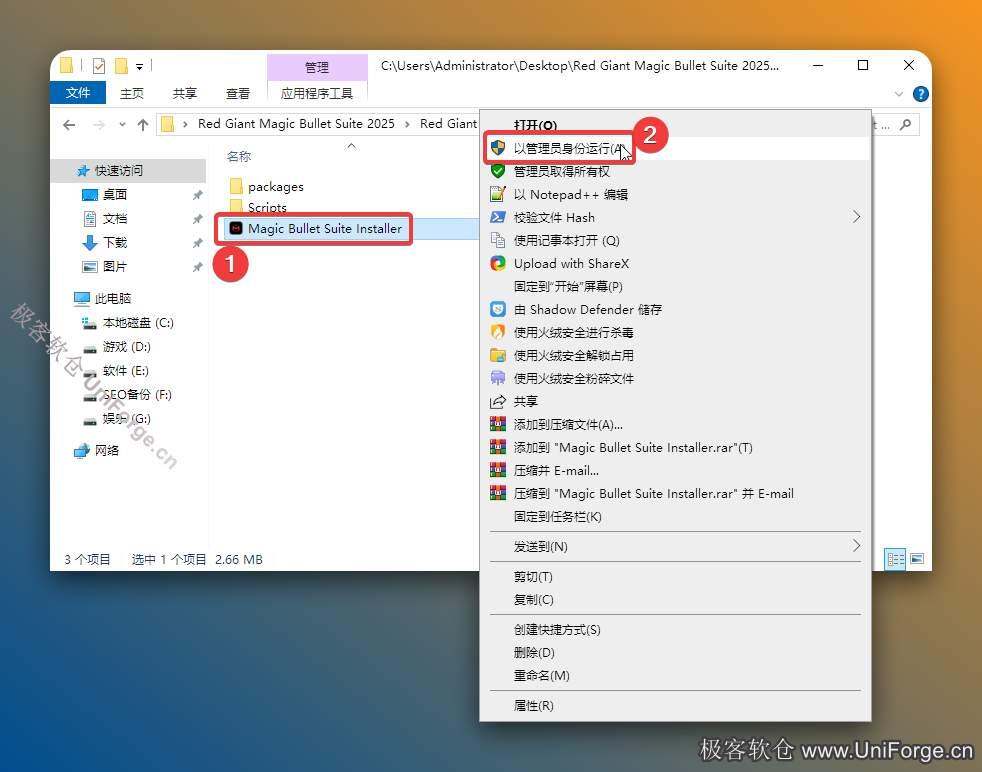
Task: Click the packages folder icon
Action: click(x=236, y=186)
